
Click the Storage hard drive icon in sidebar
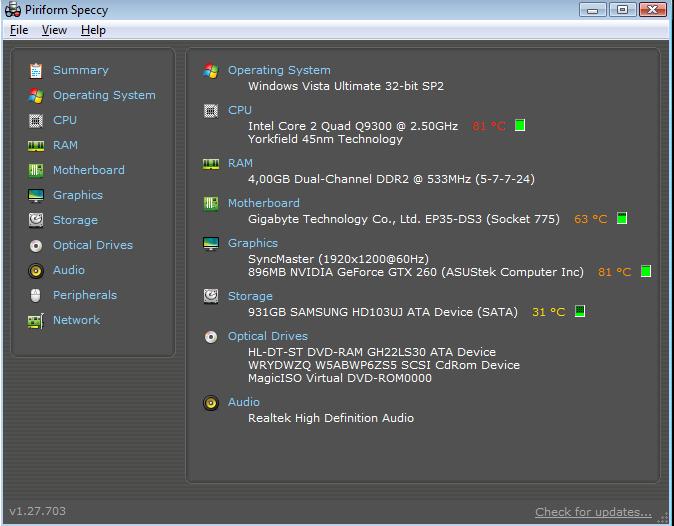coord(36,220)
